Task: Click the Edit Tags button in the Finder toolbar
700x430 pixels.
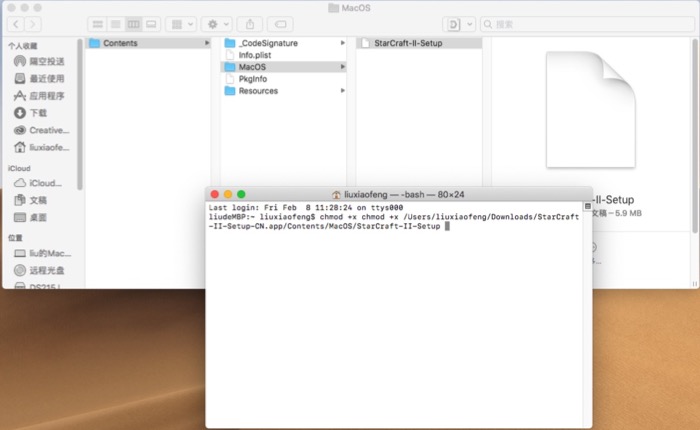Action: point(280,24)
